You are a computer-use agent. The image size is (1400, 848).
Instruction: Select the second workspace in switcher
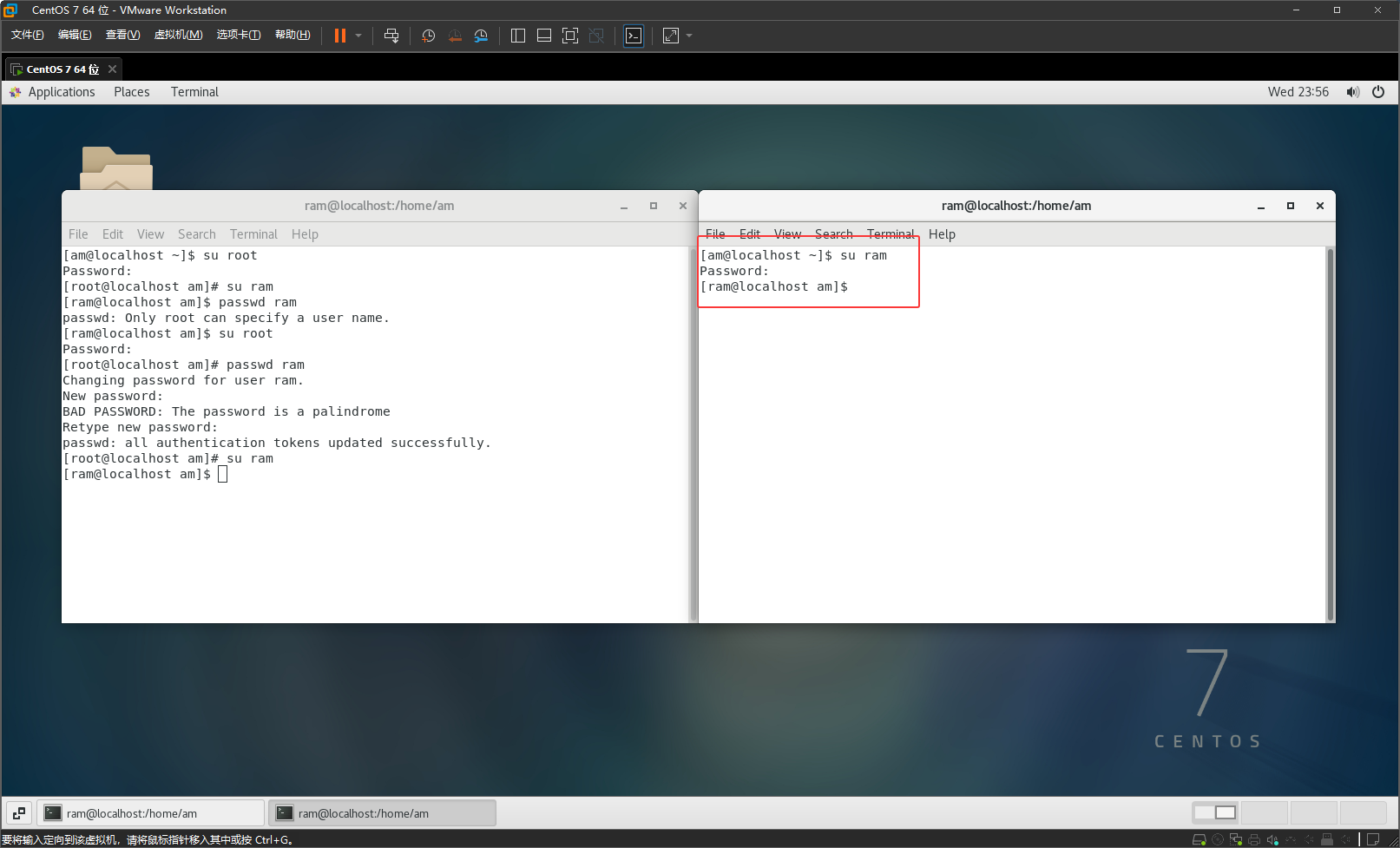[1265, 813]
